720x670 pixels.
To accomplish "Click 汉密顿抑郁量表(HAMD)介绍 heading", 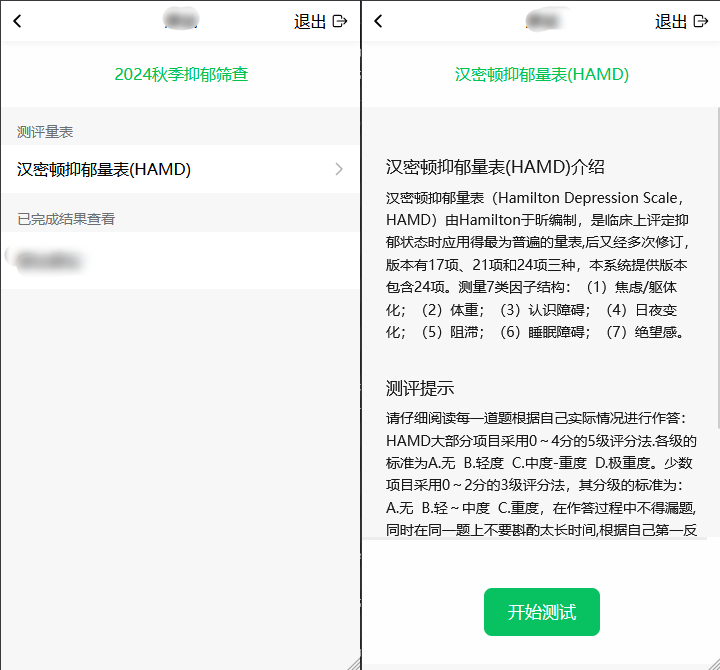I will pos(495,167).
